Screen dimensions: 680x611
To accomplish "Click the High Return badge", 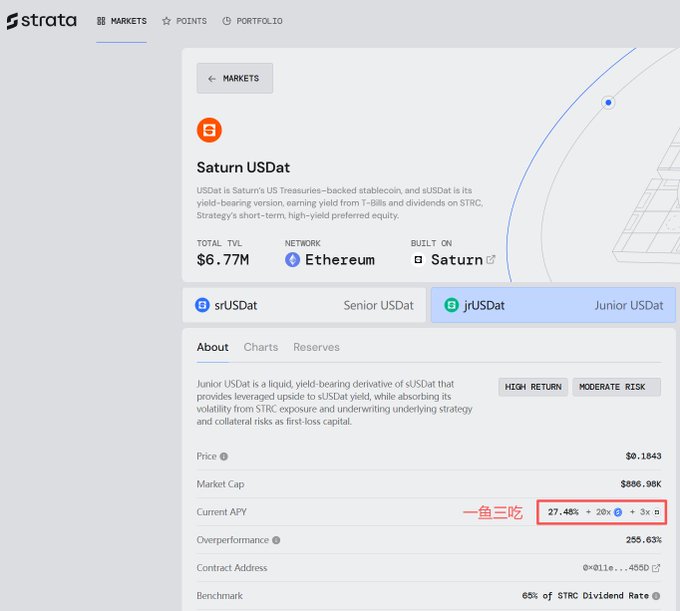I will (x=533, y=387).
